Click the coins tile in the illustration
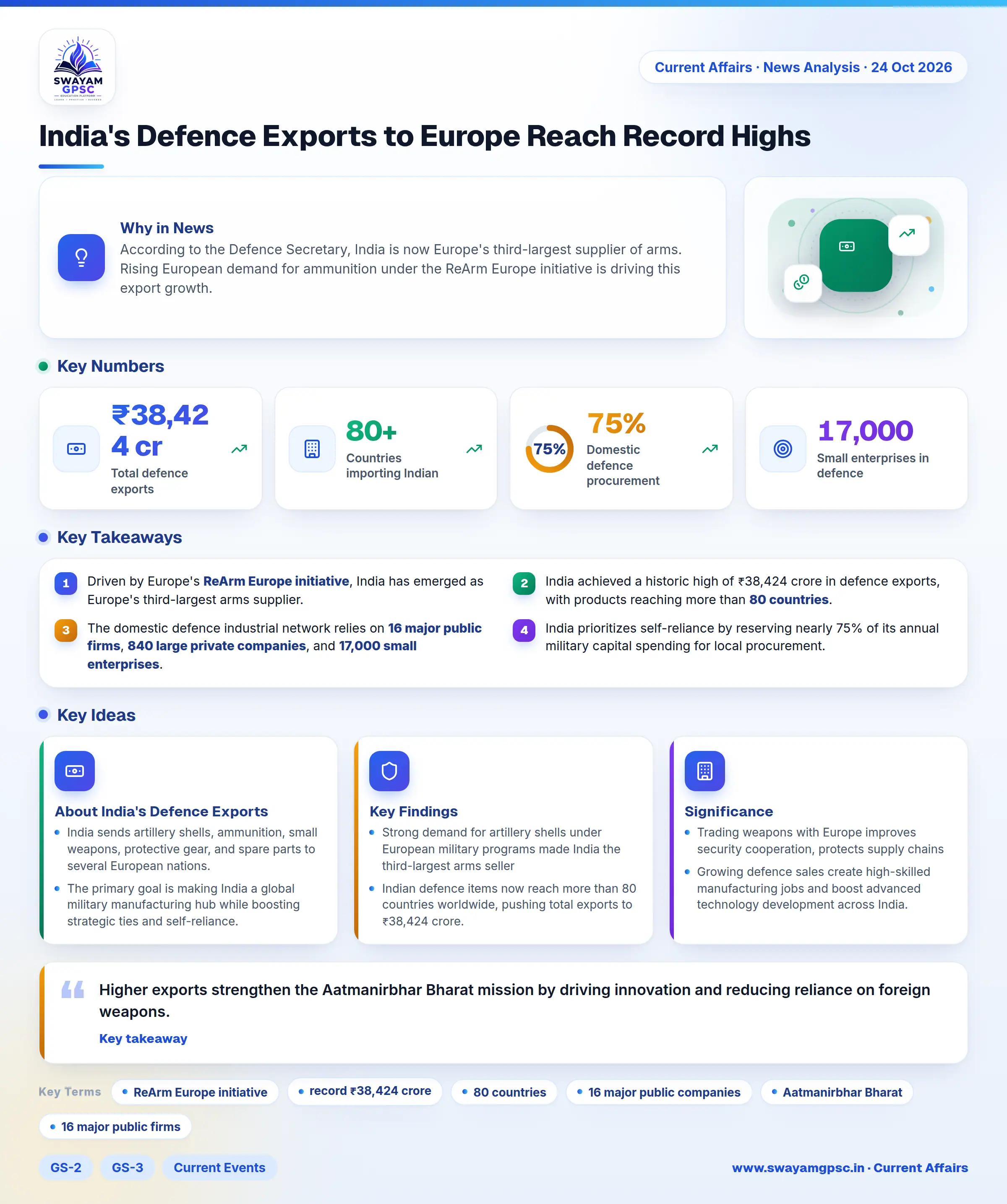The image size is (1007, 1204). pyautogui.click(x=802, y=283)
